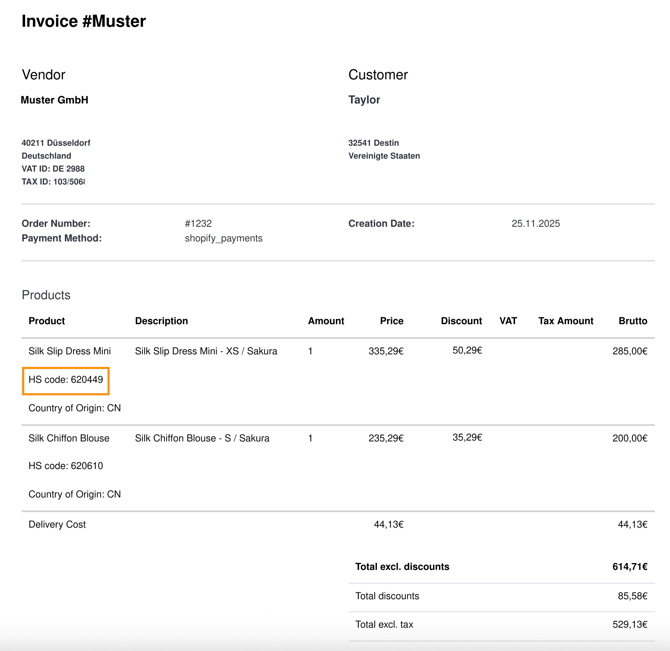The height and width of the screenshot is (651, 670).
Task: Select the highlighted HS code 620449 field
Action: 66,380
